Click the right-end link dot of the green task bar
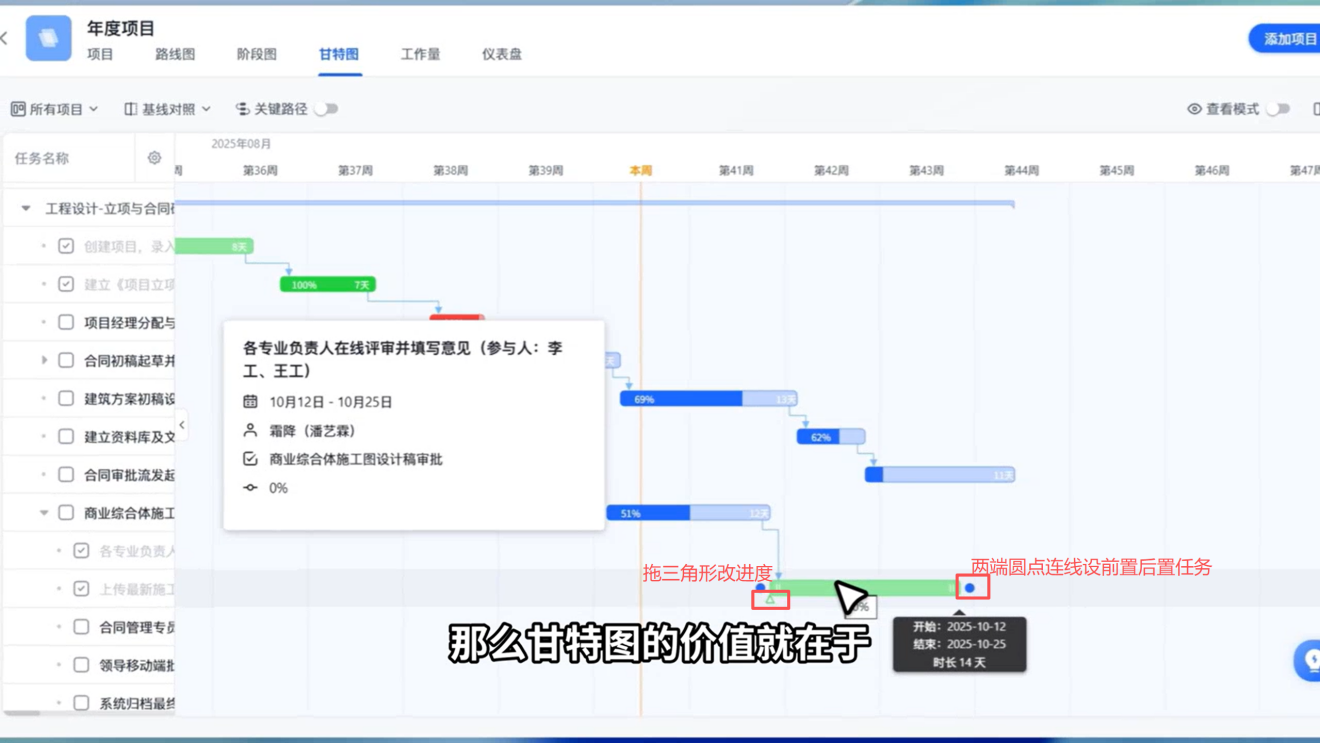The image size is (1320, 743). click(x=970, y=588)
